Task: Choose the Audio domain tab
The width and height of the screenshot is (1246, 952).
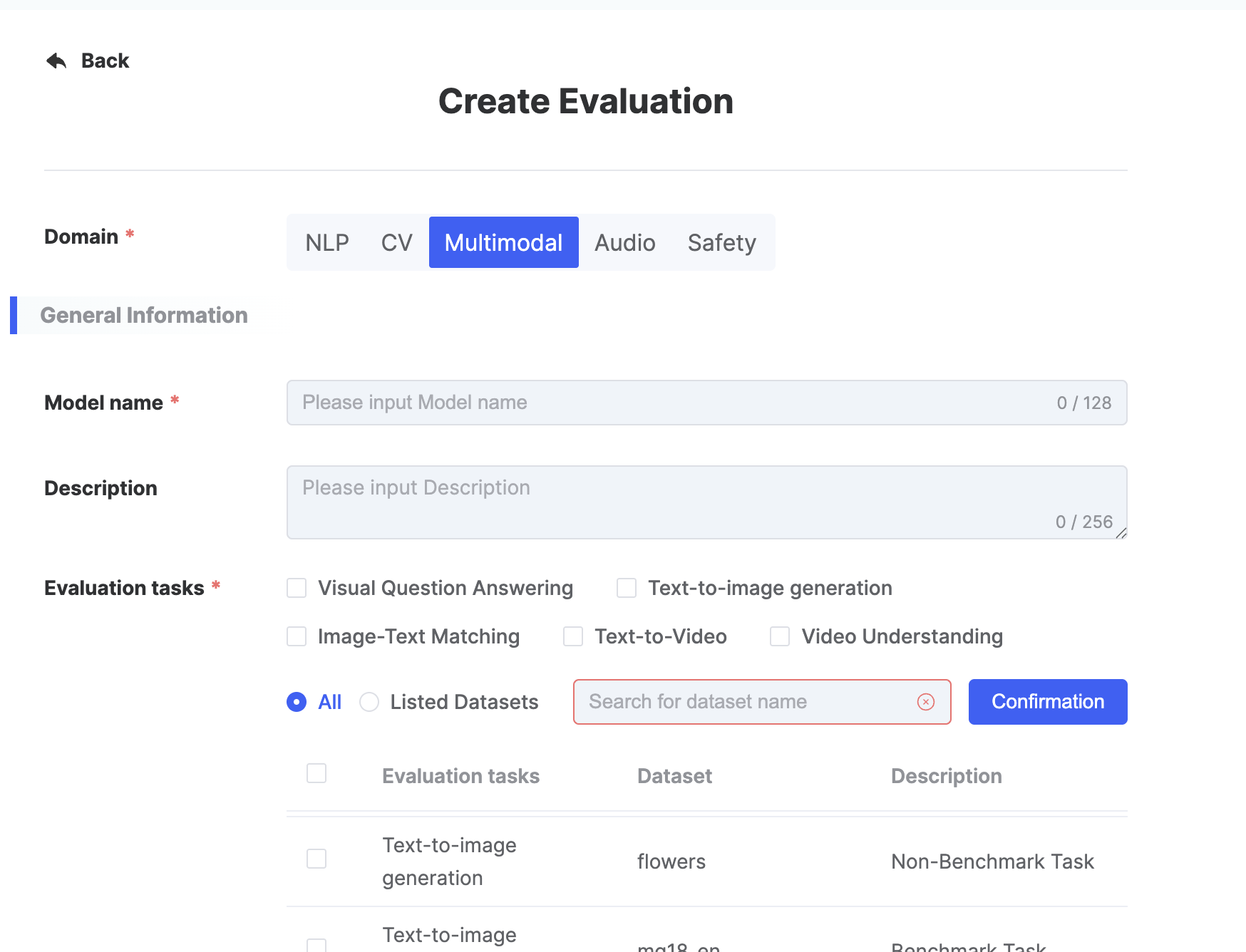Action: click(624, 243)
